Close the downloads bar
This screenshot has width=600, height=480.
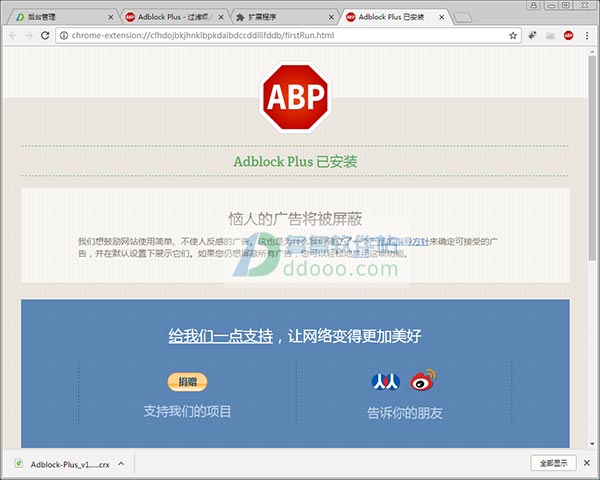pyautogui.click(x=587, y=463)
